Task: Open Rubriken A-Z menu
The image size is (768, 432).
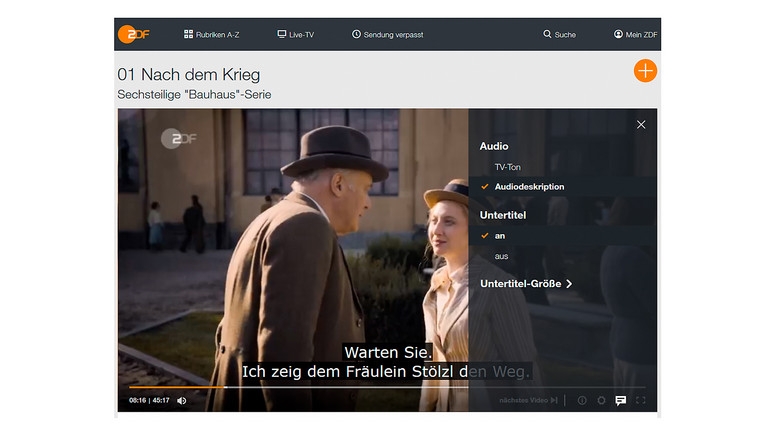Action: coord(211,34)
